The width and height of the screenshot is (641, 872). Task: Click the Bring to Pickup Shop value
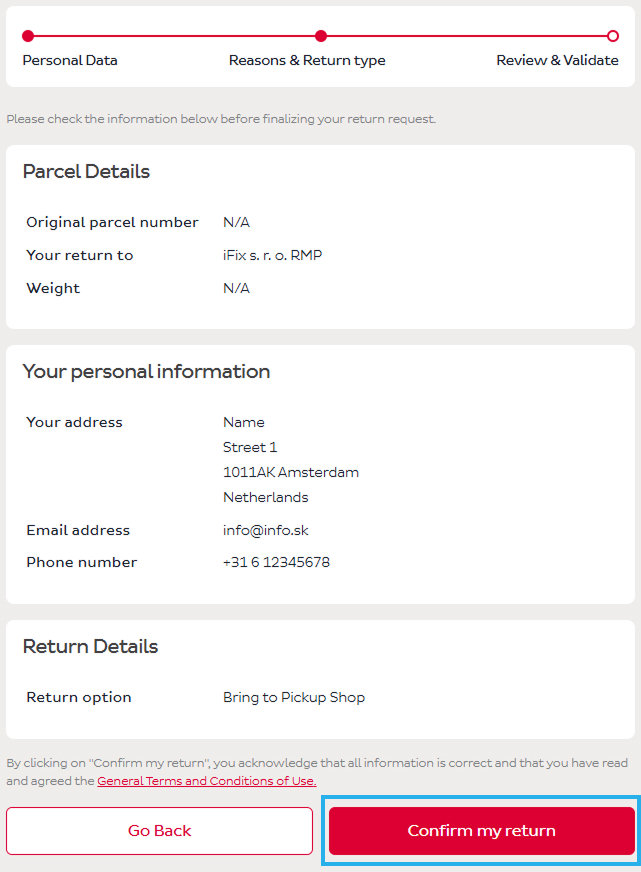(294, 697)
